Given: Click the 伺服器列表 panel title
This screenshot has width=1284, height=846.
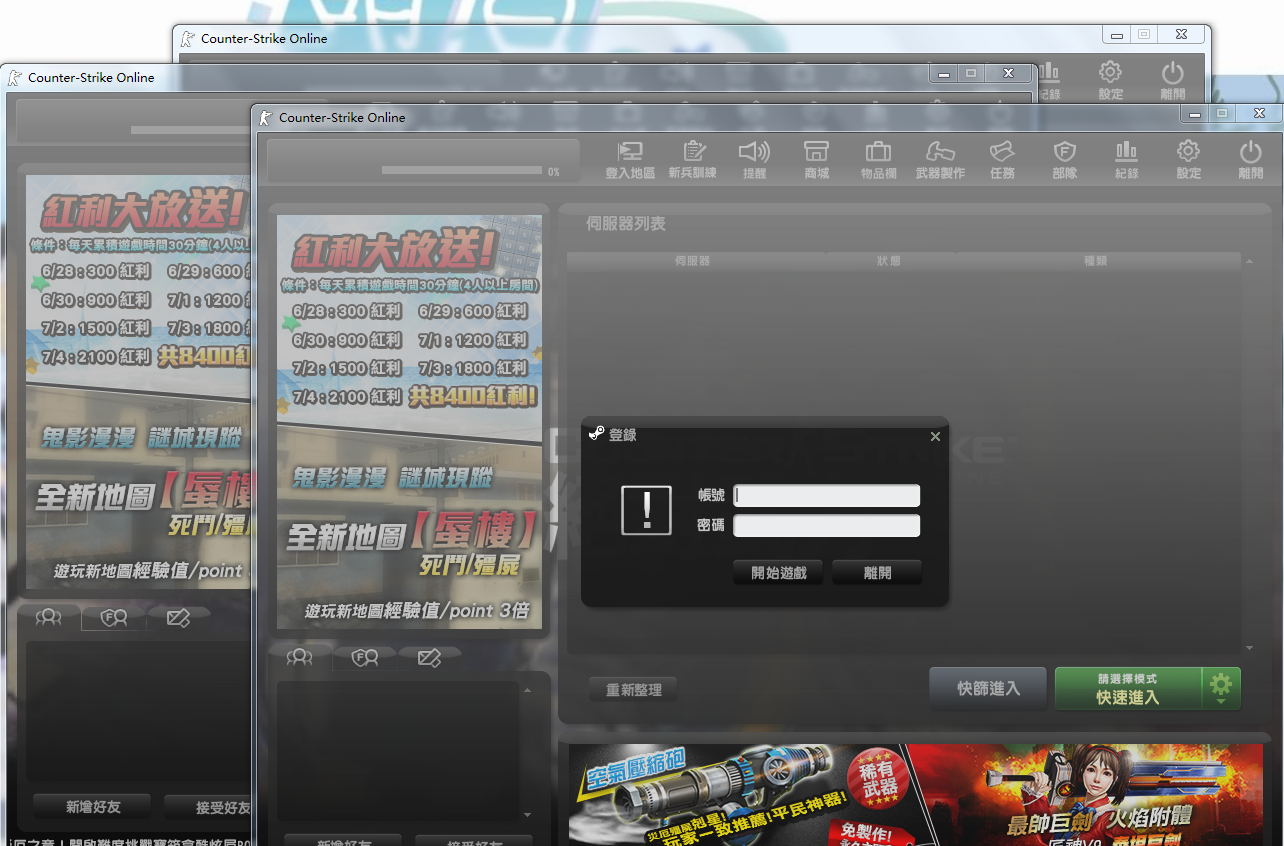Looking at the screenshot, I should coord(626,224).
